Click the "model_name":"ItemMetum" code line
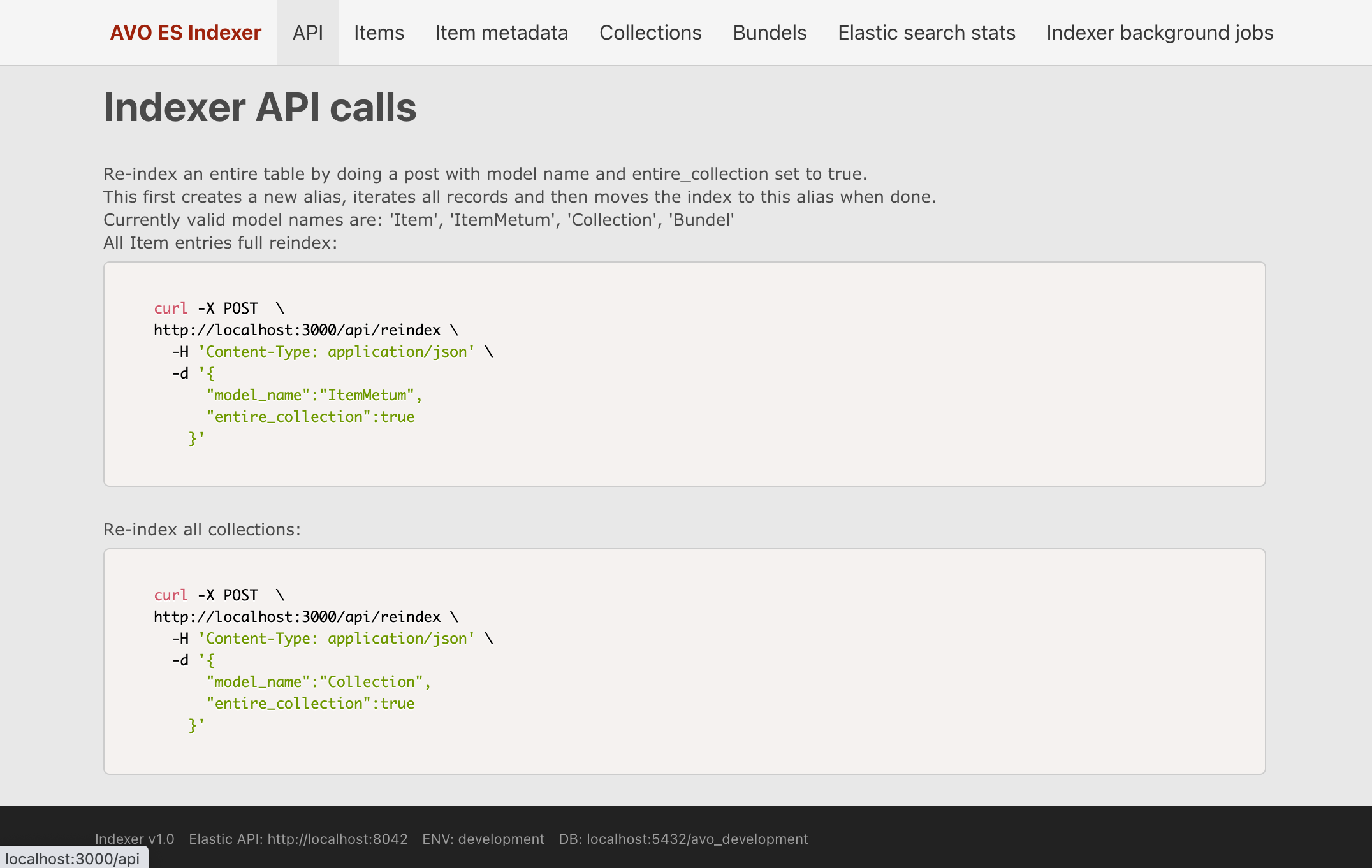 pos(314,395)
